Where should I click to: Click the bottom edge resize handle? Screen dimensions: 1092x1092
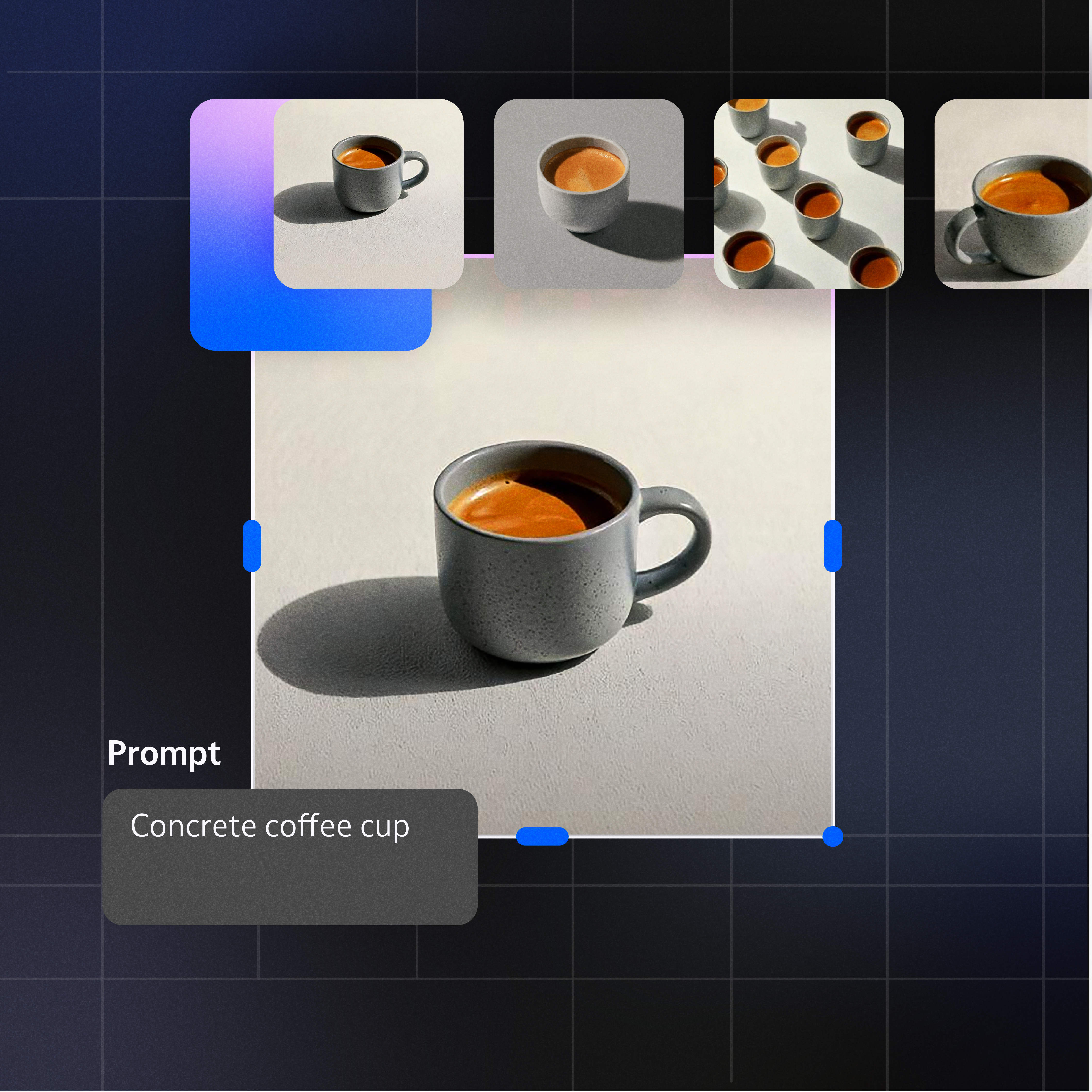coord(542,836)
